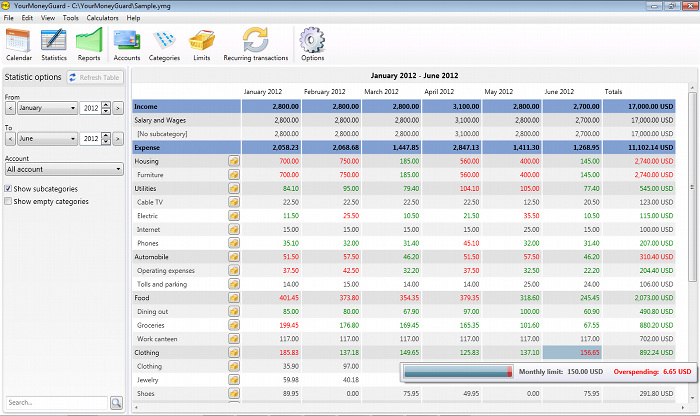Open the Categories icon
The width and height of the screenshot is (700, 416).
tap(164, 44)
